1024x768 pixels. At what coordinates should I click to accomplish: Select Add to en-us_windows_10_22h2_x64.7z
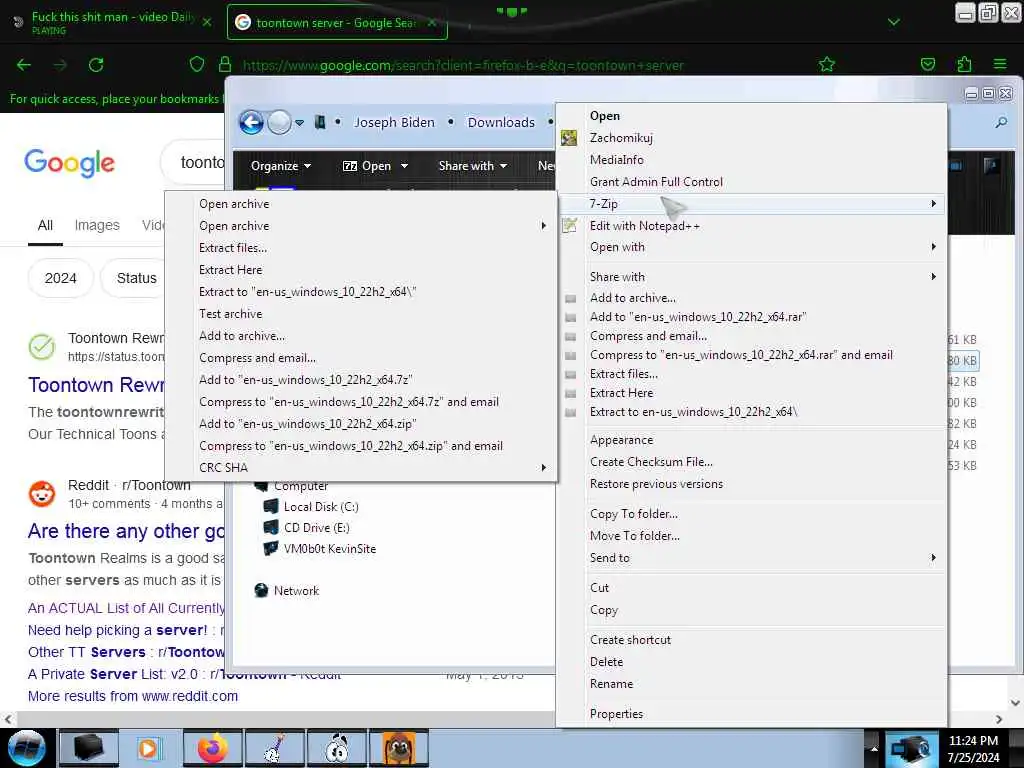pos(306,379)
